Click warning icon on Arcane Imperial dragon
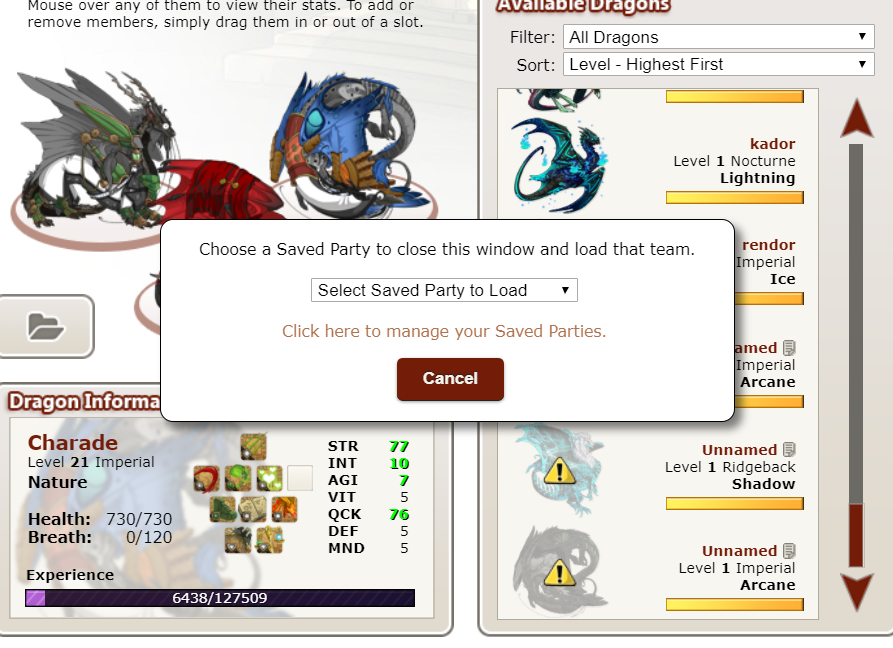 pyautogui.click(x=559, y=573)
